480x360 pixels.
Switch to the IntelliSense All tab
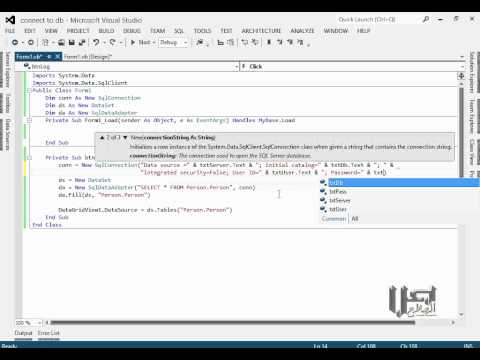click(x=355, y=219)
